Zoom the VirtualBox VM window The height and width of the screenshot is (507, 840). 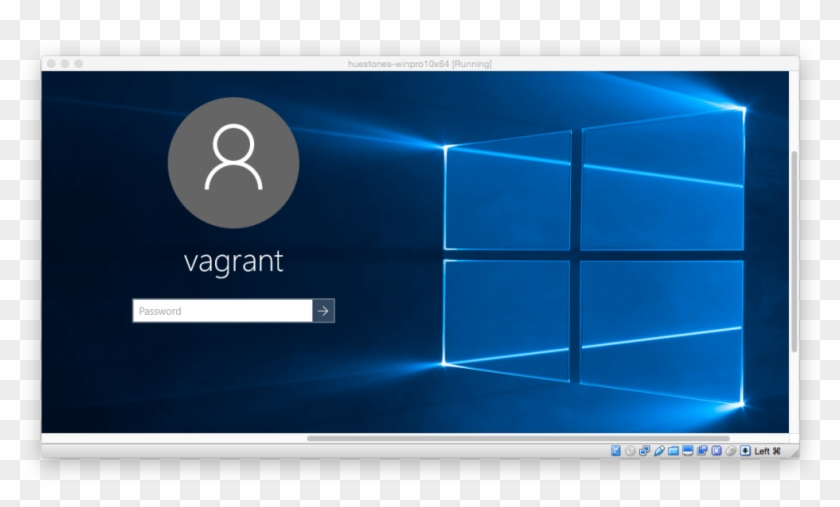(x=79, y=64)
